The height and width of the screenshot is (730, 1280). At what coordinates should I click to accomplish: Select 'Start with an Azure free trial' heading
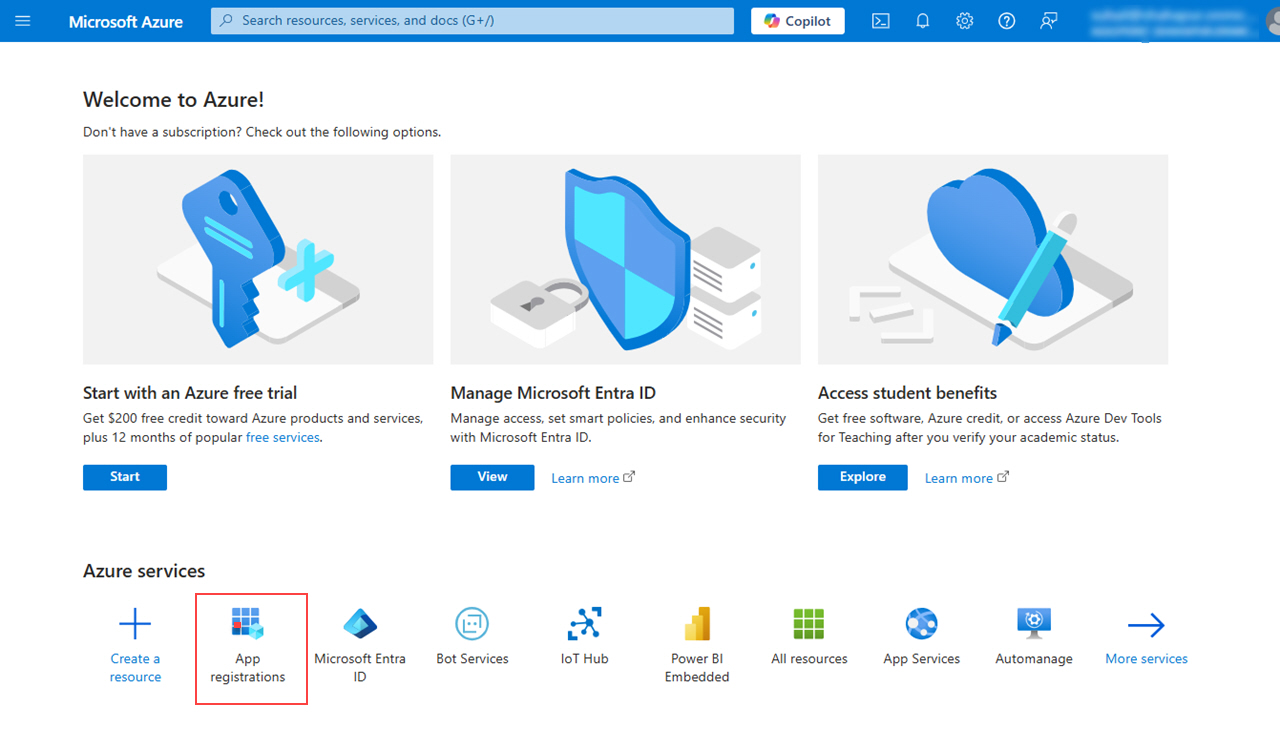190,393
